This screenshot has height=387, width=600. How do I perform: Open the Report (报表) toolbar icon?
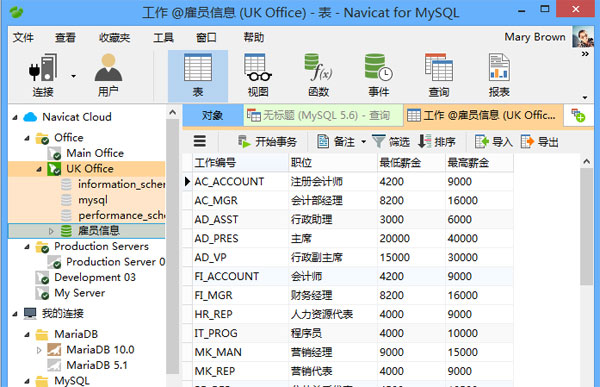pyautogui.click(x=499, y=75)
